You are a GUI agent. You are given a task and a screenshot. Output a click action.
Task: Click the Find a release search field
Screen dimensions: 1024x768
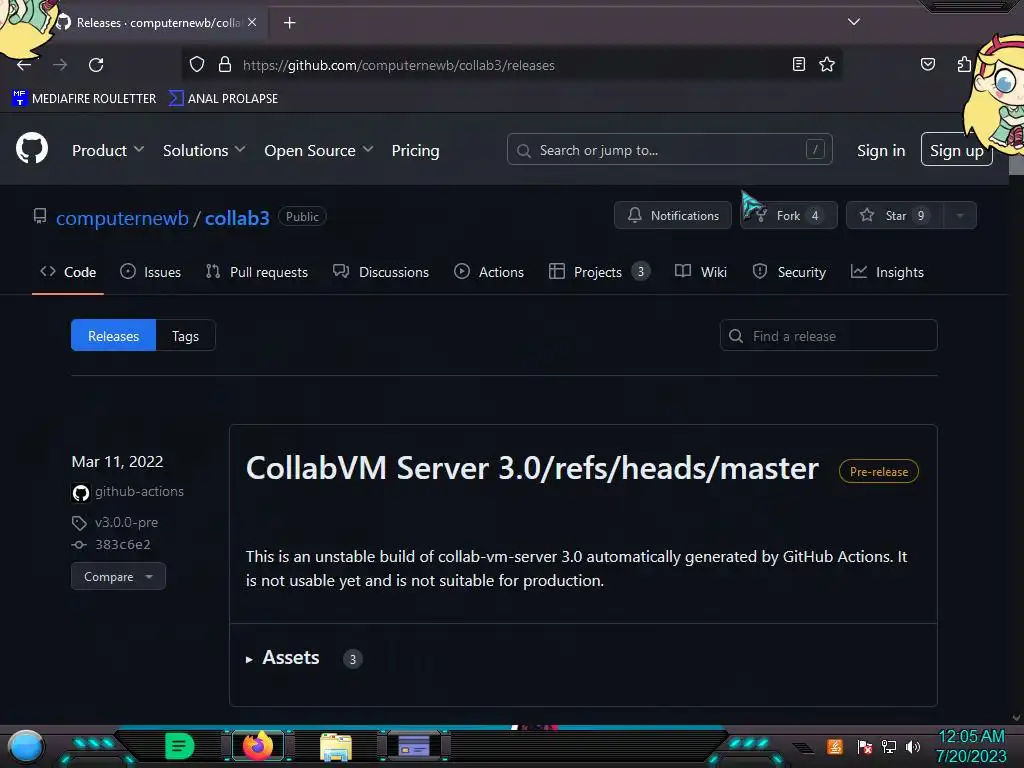pos(828,336)
